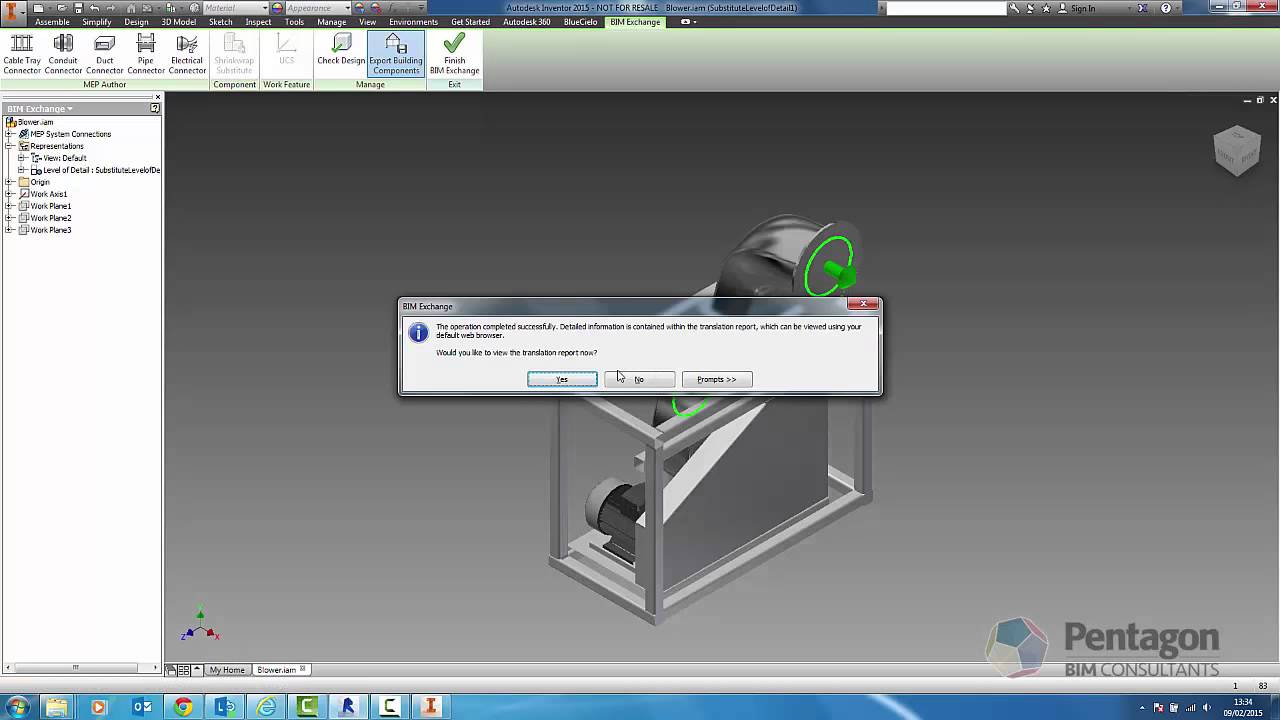This screenshot has width=1280, height=720.
Task: Expand the Origin folder node
Action: [10, 182]
